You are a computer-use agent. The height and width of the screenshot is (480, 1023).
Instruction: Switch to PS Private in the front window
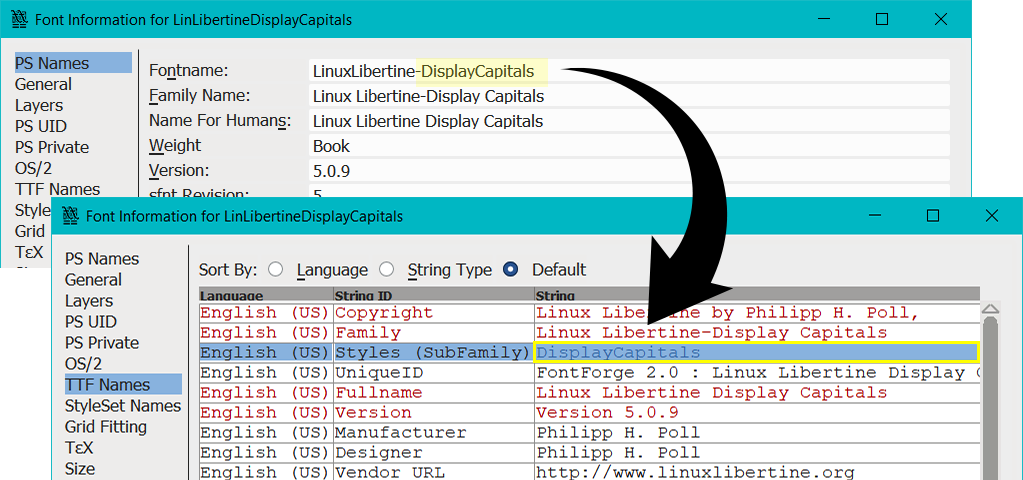(102, 342)
